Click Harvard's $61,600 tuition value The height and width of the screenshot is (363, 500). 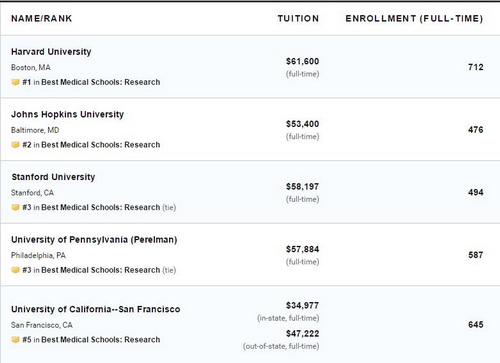tap(302, 61)
